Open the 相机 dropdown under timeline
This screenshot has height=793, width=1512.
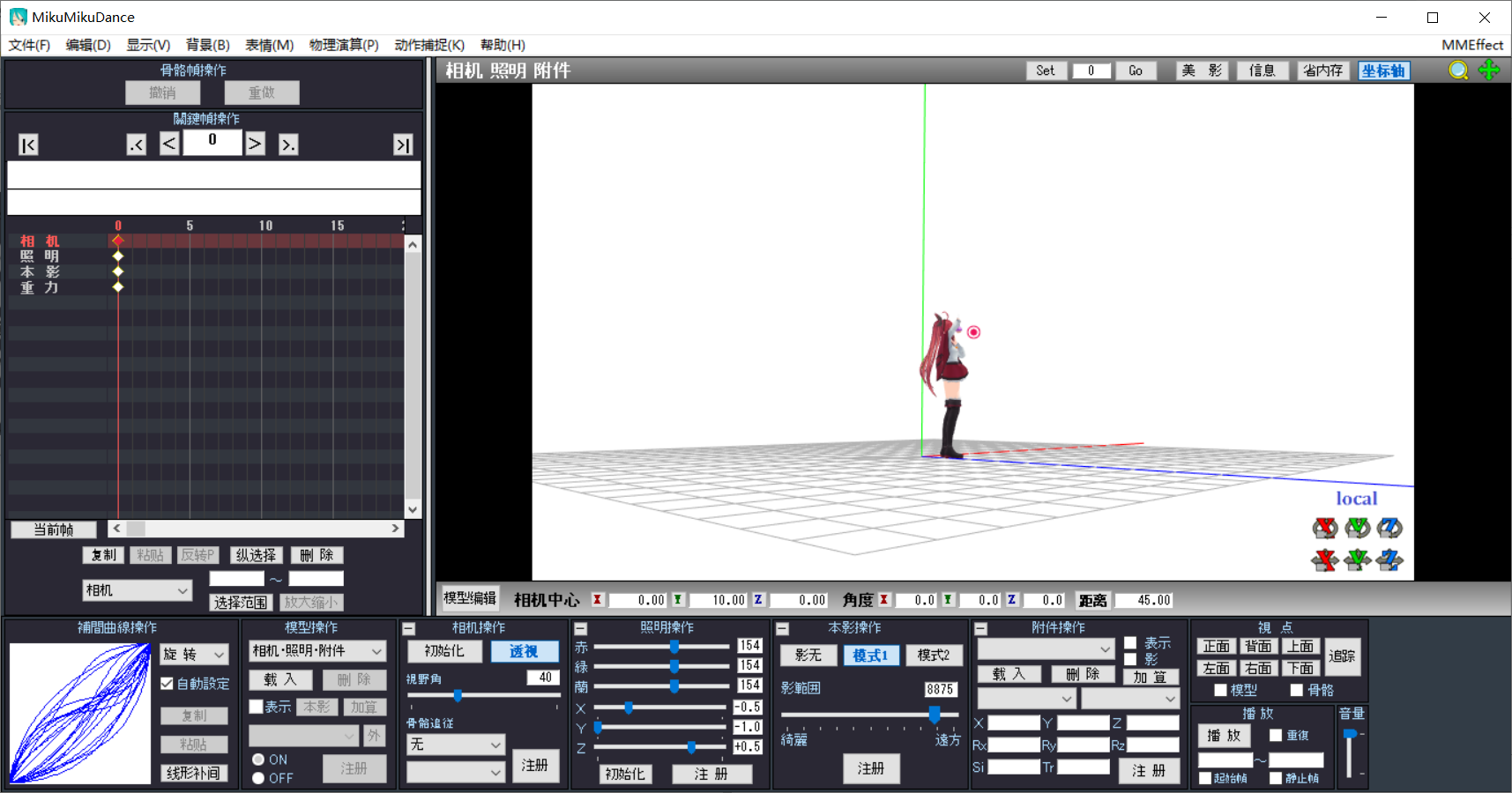click(138, 590)
